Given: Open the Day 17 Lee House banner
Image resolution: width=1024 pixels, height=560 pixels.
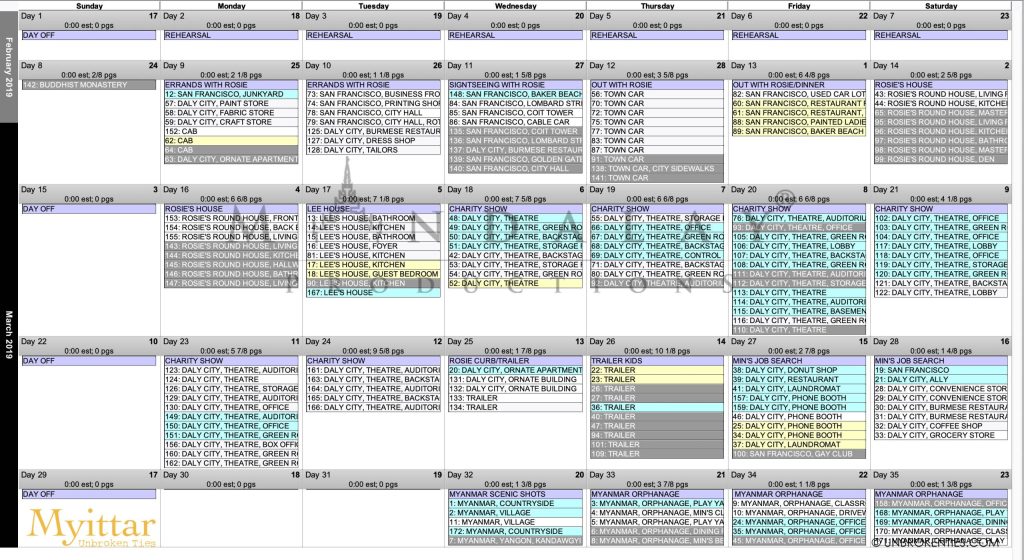Looking at the screenshot, I should (x=373, y=209).
